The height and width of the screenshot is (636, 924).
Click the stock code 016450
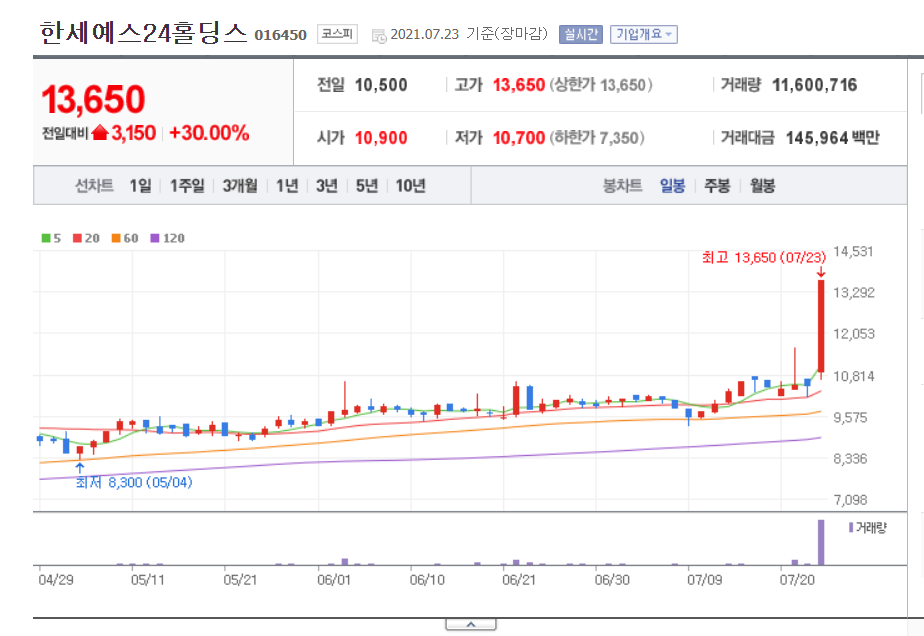point(280,35)
